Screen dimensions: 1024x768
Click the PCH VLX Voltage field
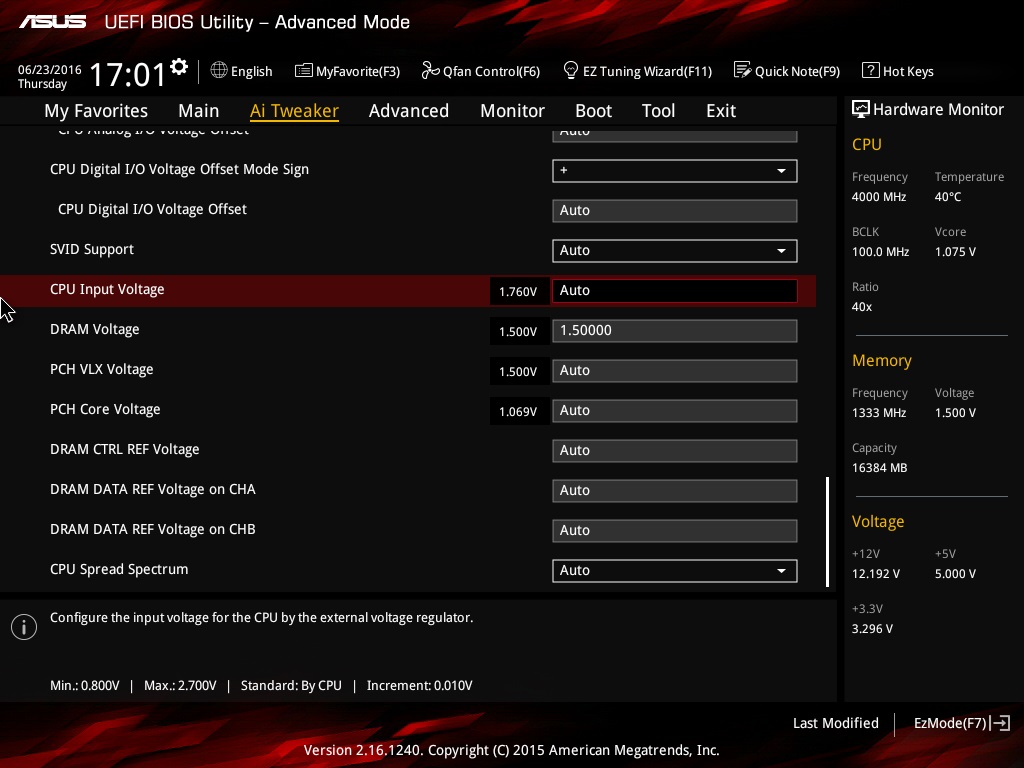(x=675, y=371)
